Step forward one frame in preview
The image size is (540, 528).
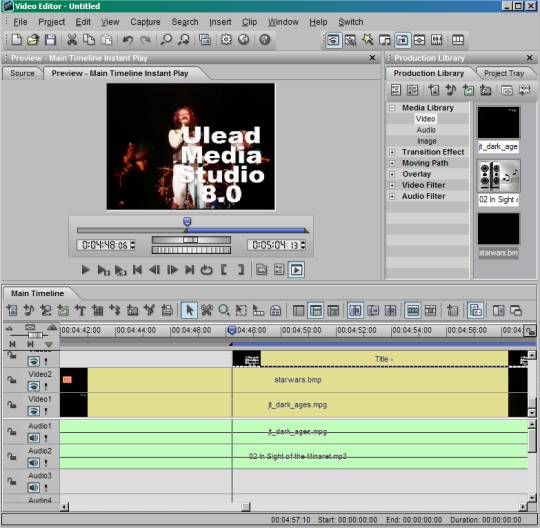point(172,269)
